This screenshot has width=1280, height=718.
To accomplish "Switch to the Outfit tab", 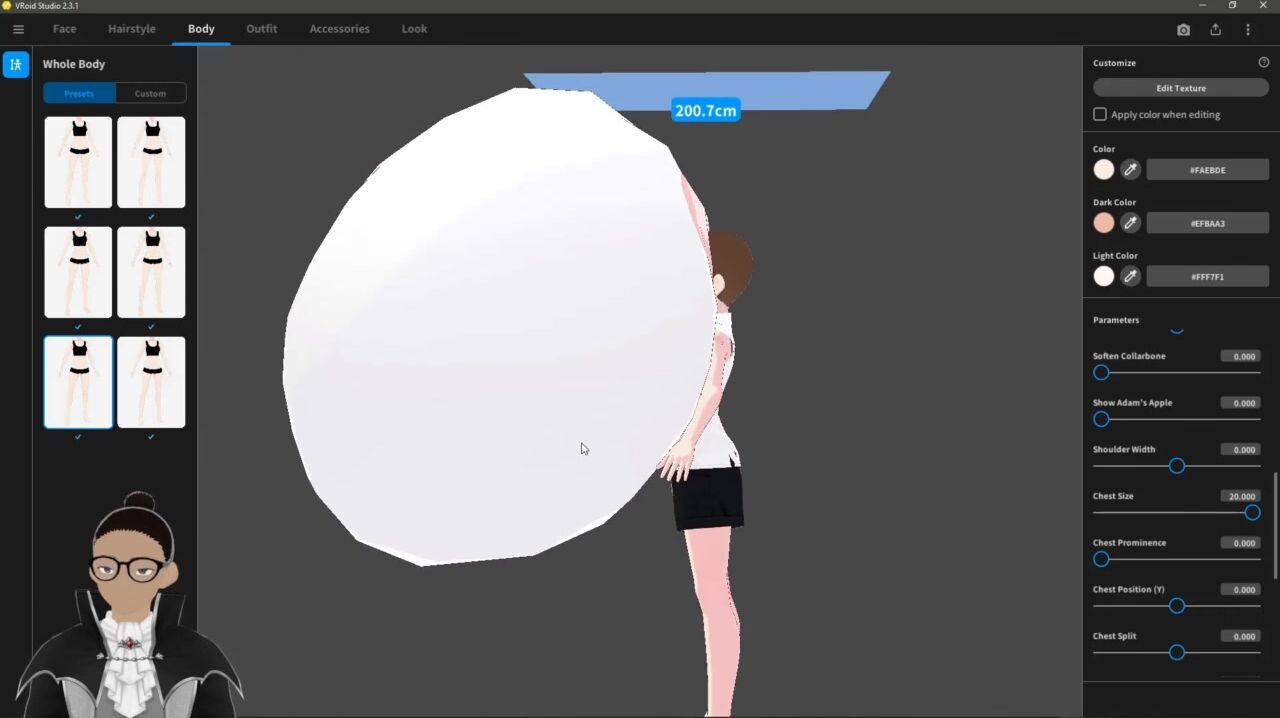I will [x=261, y=29].
